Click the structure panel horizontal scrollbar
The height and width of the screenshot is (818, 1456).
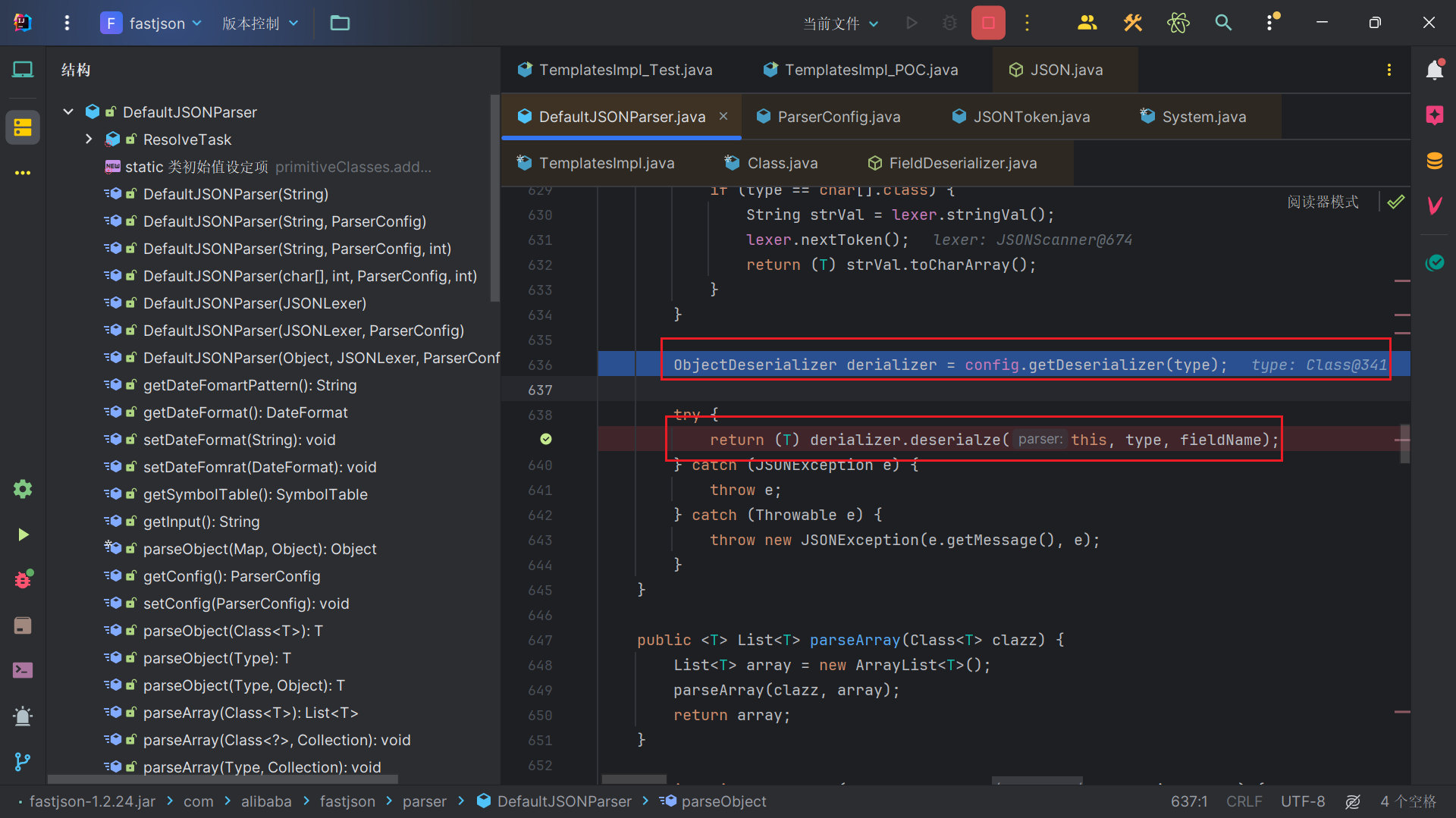[223, 779]
